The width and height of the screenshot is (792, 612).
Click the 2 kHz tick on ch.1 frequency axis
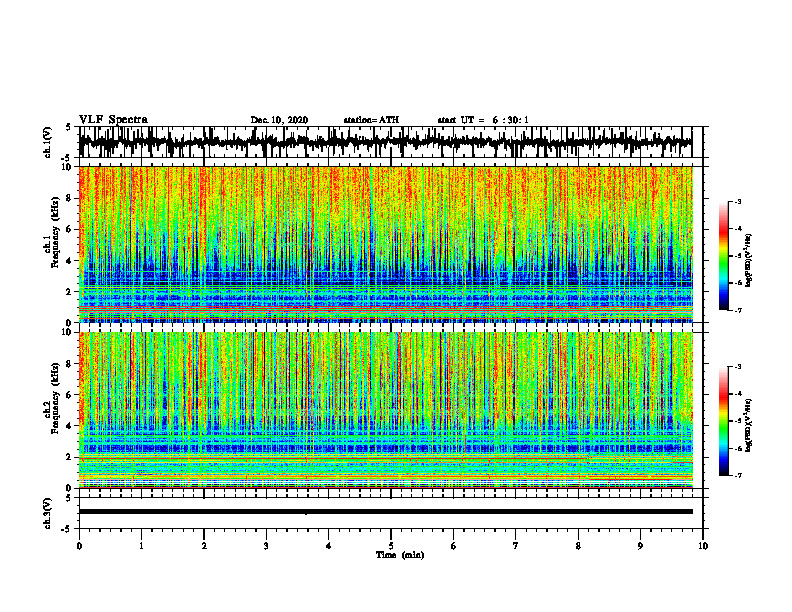point(70,291)
